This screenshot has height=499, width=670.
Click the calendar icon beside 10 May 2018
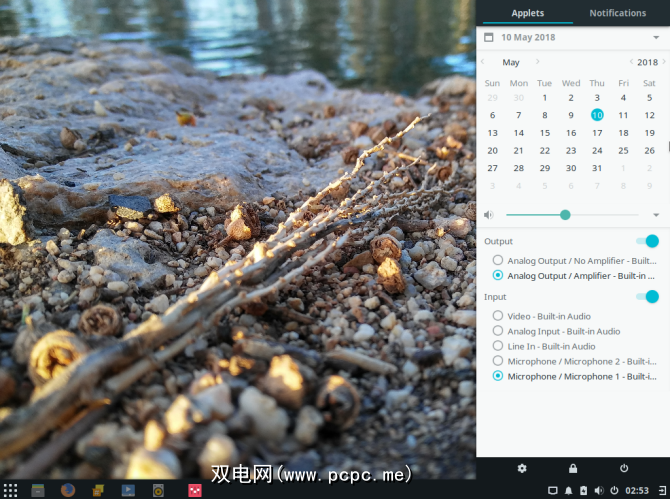[488, 37]
